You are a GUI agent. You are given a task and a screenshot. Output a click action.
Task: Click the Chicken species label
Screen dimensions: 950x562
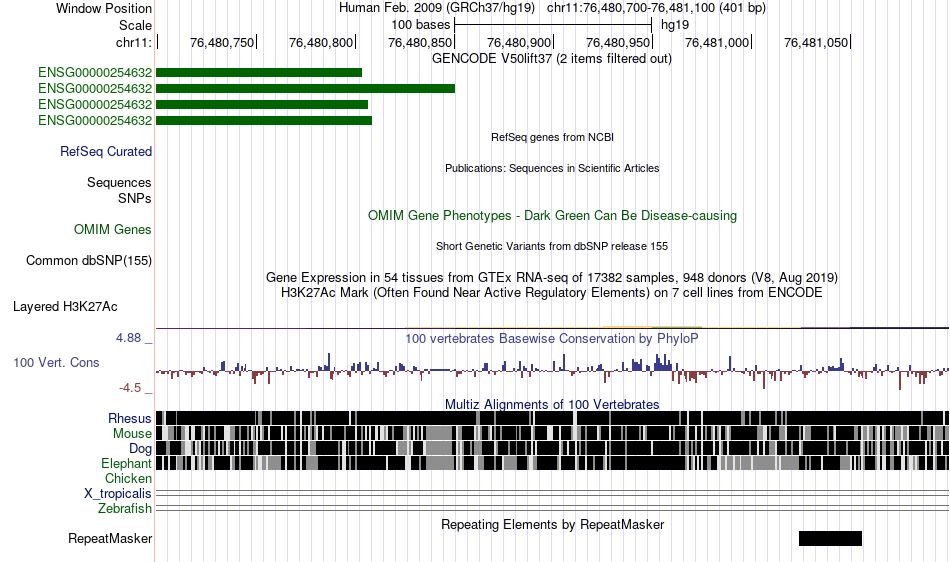[128, 478]
